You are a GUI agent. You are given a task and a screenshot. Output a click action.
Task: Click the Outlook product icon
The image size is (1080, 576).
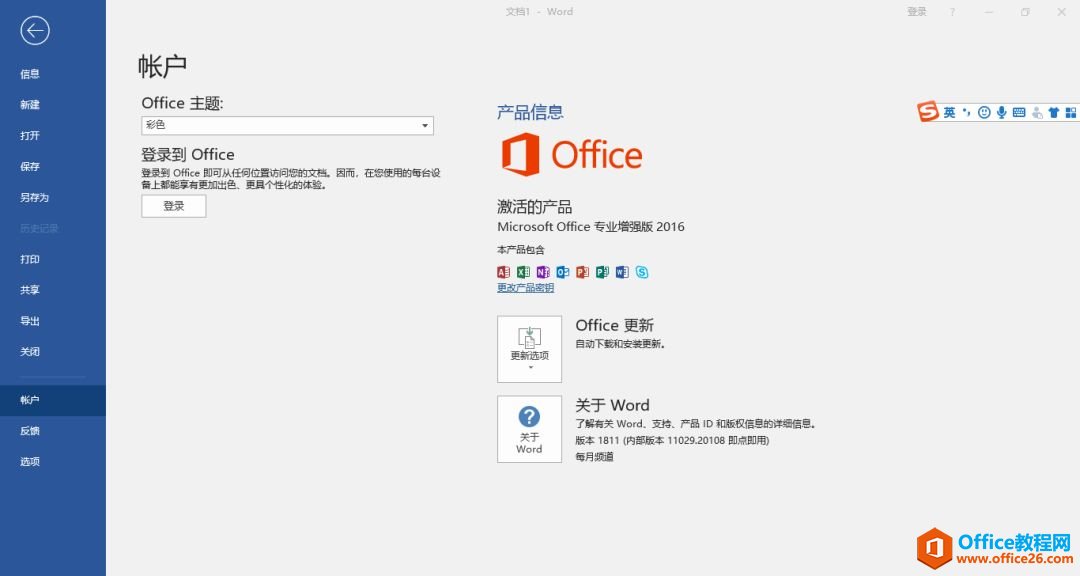click(563, 272)
